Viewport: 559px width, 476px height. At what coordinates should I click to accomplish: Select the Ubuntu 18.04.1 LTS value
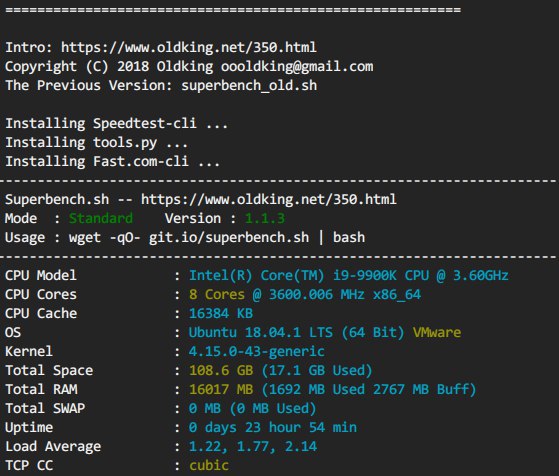click(x=261, y=332)
